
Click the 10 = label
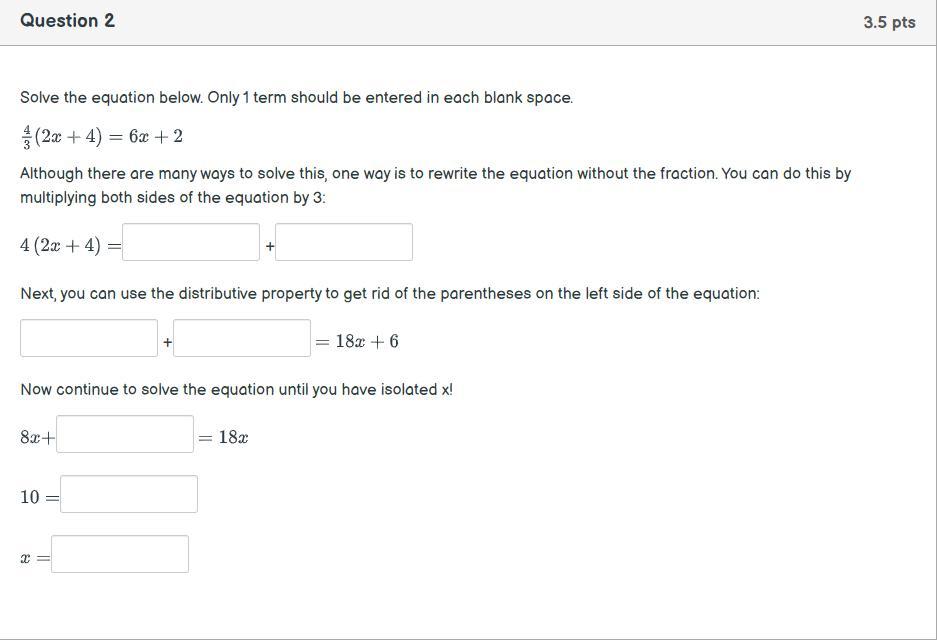pos(39,498)
